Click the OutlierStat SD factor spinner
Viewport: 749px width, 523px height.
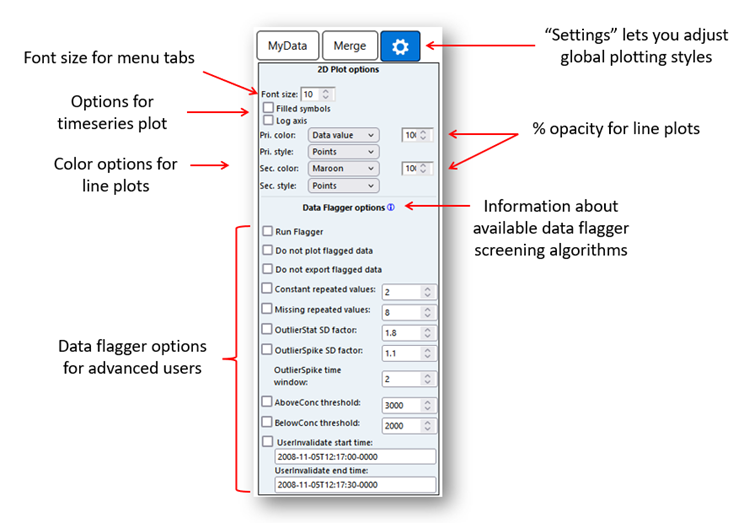(408, 331)
